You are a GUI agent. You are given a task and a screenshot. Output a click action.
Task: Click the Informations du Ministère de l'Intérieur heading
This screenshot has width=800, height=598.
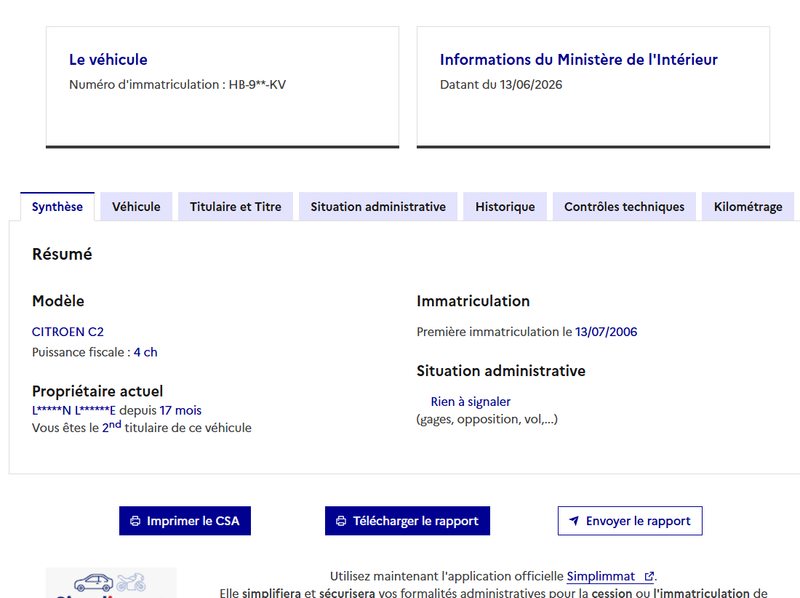[x=579, y=60]
